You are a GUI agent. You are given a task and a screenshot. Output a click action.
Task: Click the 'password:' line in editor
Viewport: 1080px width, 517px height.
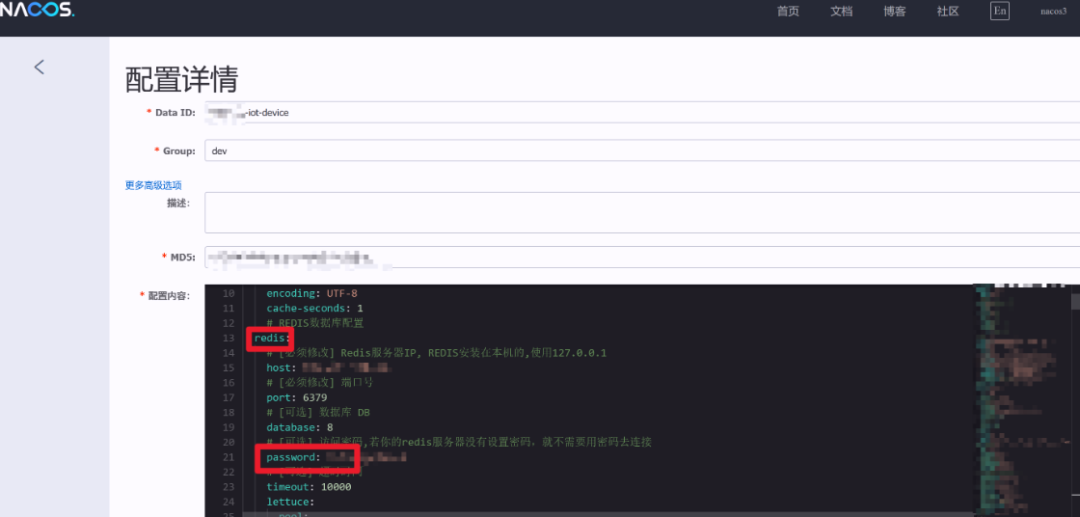pyautogui.click(x=336, y=457)
